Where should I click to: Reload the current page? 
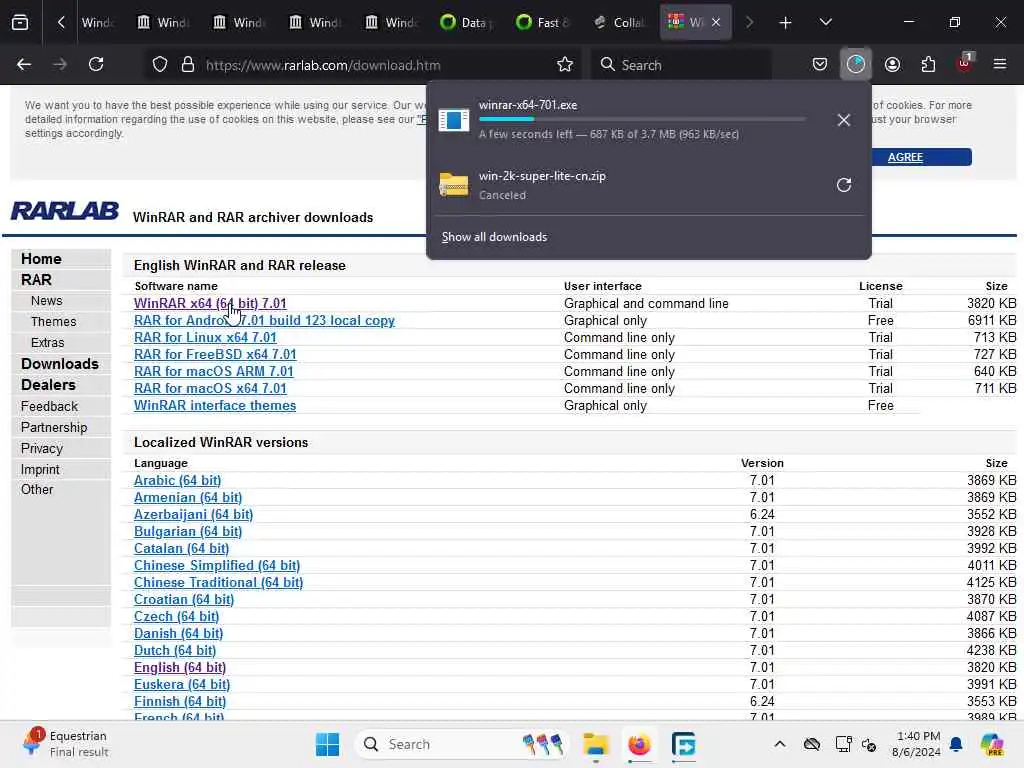coord(96,64)
